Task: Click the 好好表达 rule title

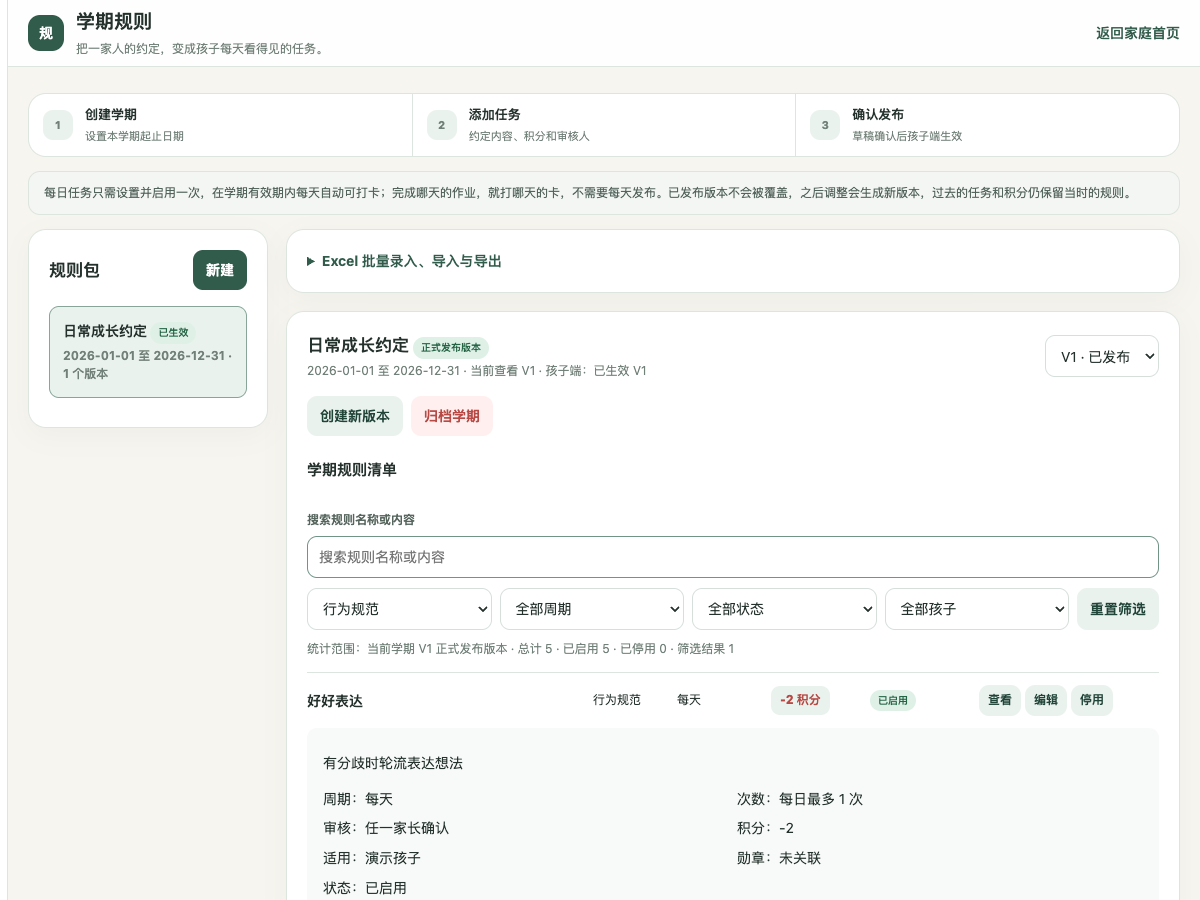Action: pos(335,701)
